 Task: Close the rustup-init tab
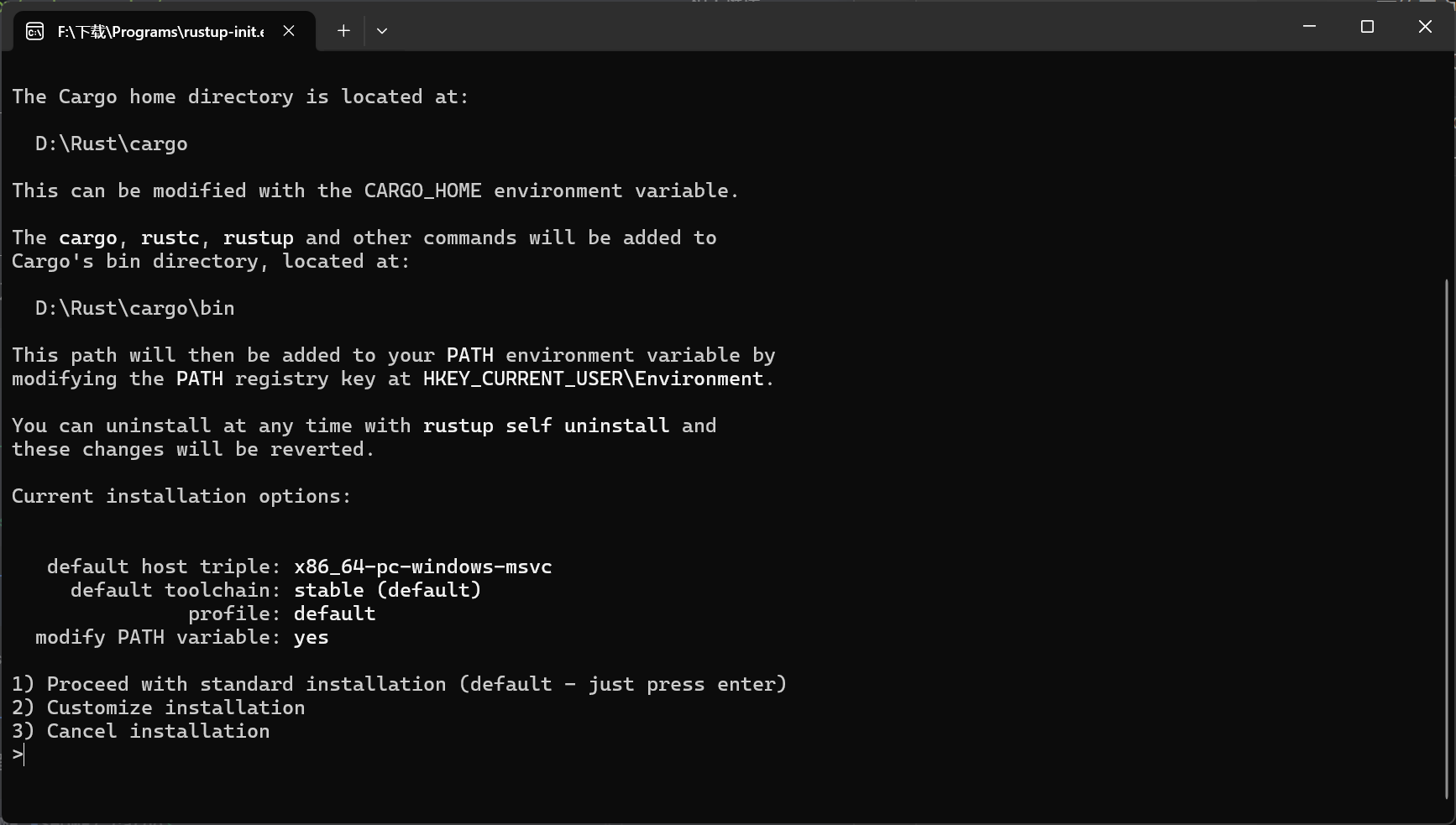289,31
